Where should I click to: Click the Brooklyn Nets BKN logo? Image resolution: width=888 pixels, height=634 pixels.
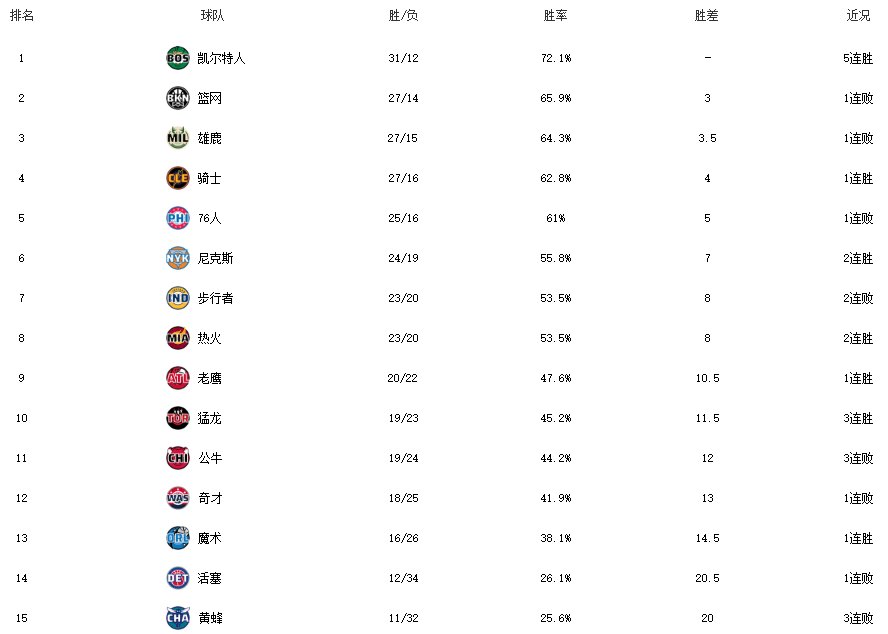tap(178, 98)
